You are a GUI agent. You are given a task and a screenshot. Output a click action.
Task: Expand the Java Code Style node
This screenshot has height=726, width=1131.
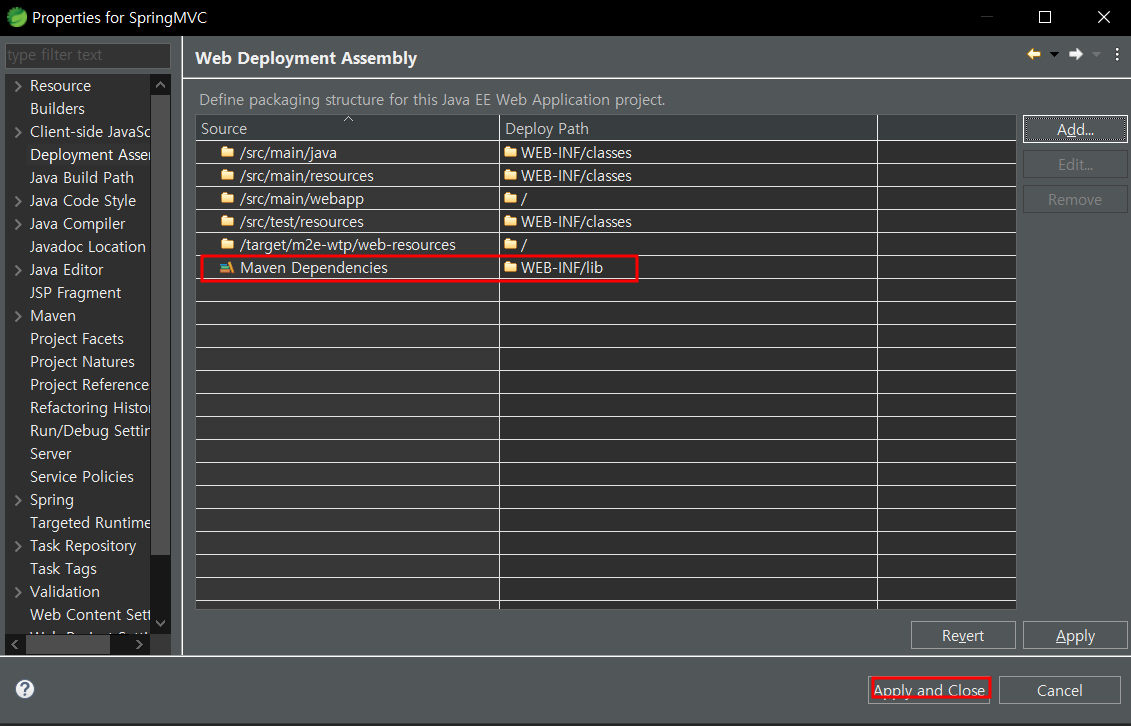pos(18,201)
